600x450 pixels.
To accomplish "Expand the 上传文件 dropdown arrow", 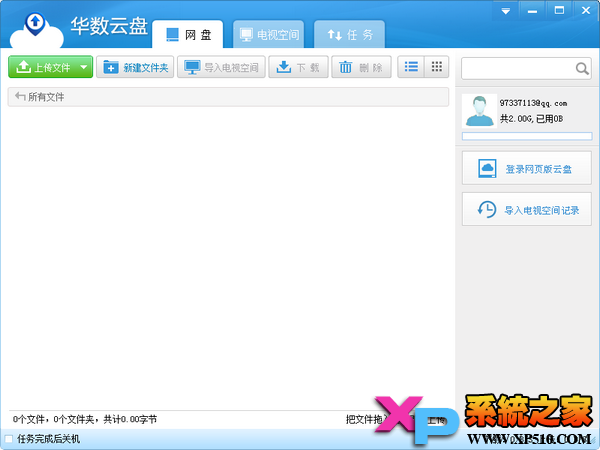I will coord(84,67).
